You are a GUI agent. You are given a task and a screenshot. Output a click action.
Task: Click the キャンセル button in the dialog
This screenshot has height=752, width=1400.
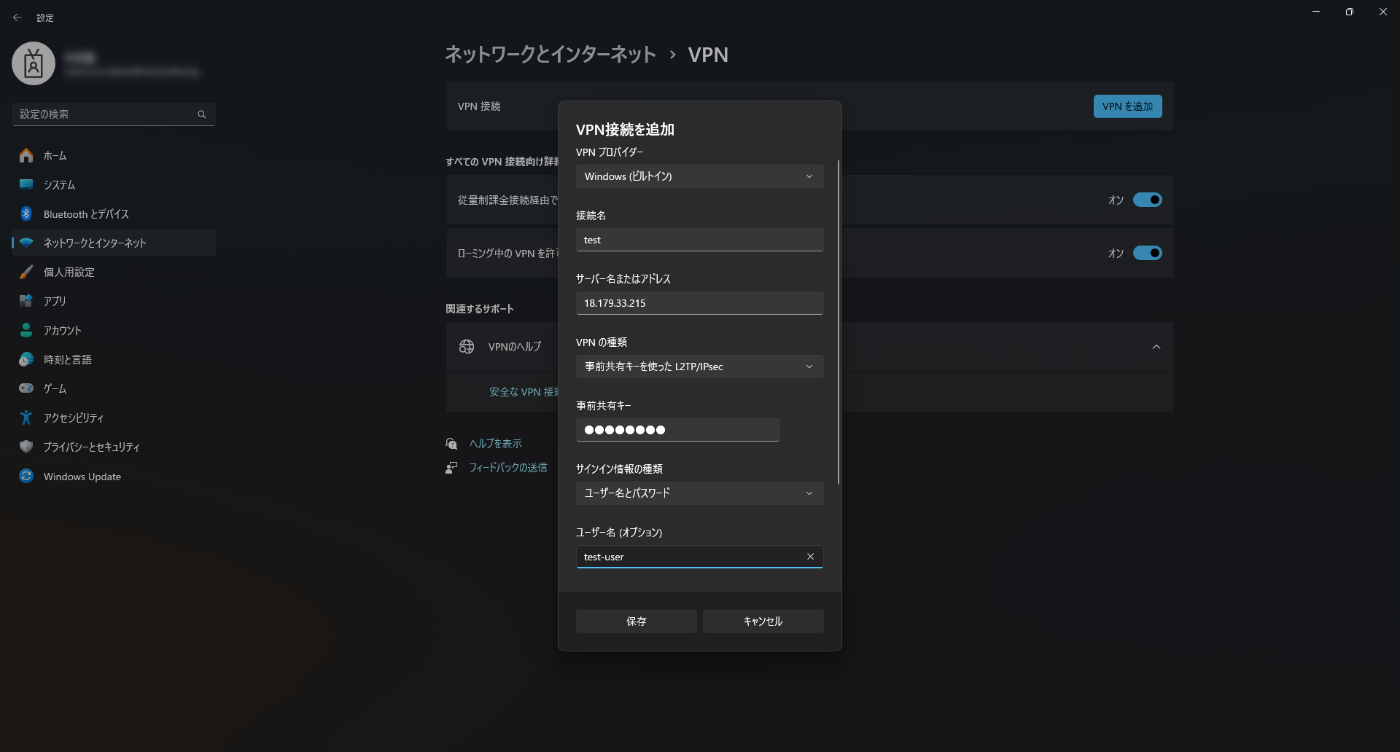coord(763,621)
